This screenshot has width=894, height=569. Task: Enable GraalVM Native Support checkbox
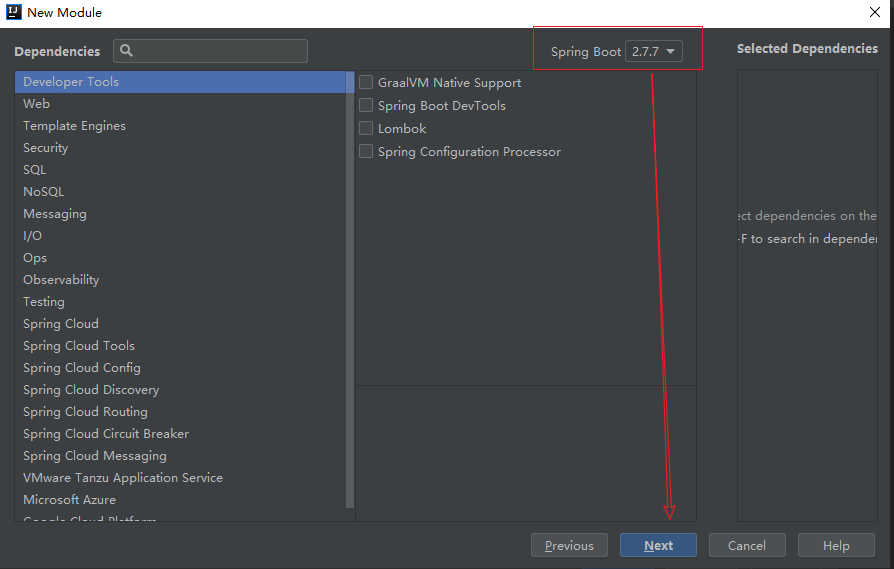366,83
